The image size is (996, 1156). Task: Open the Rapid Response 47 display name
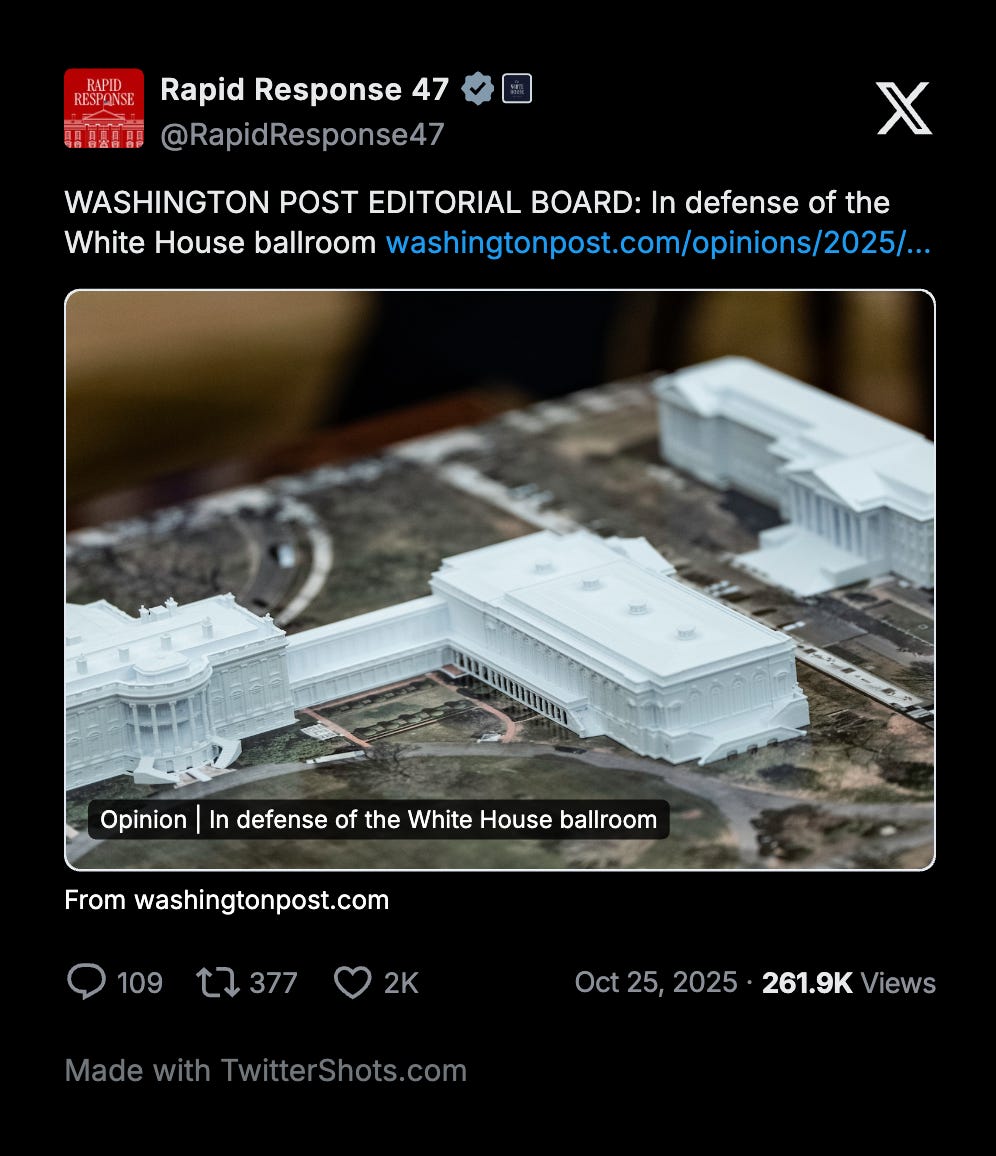point(304,90)
